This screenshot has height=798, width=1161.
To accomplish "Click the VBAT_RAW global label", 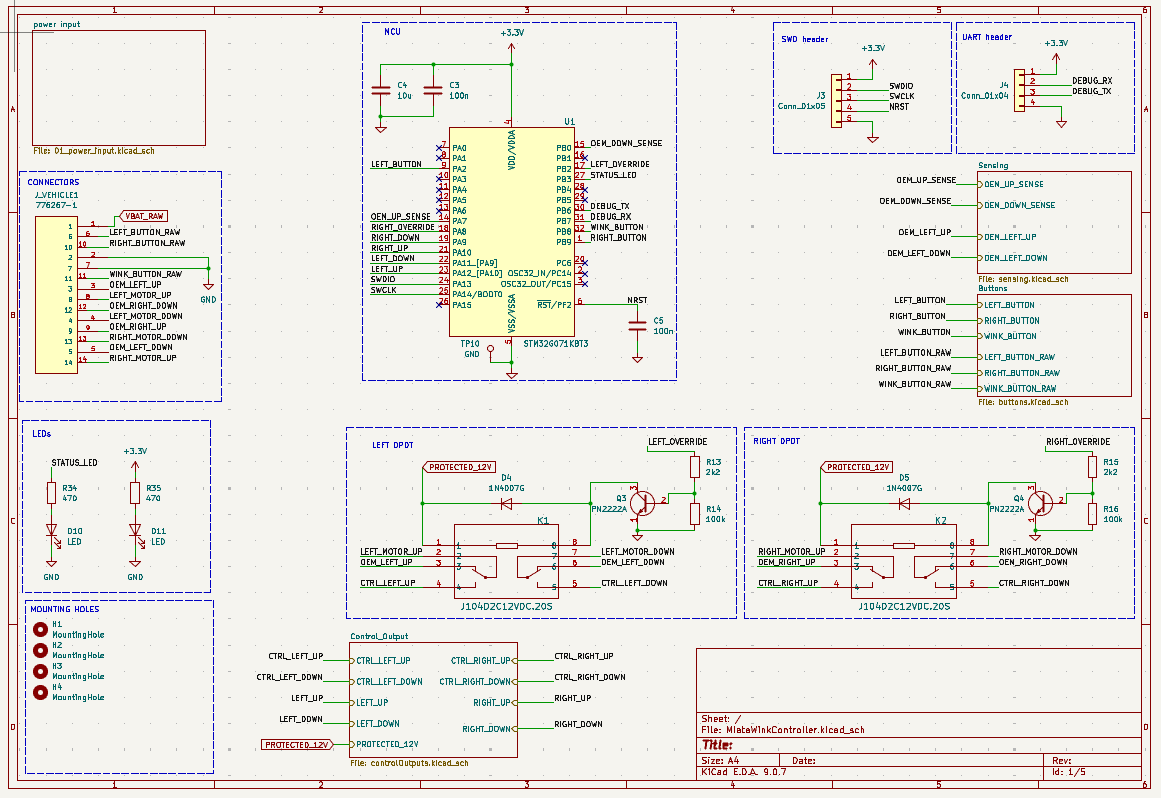I will [143, 216].
